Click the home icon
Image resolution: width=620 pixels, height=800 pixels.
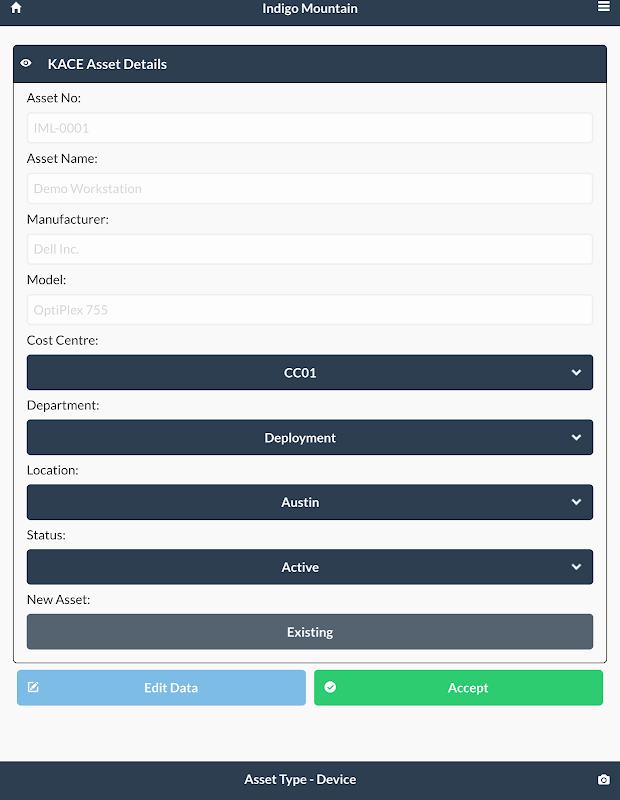point(16,8)
